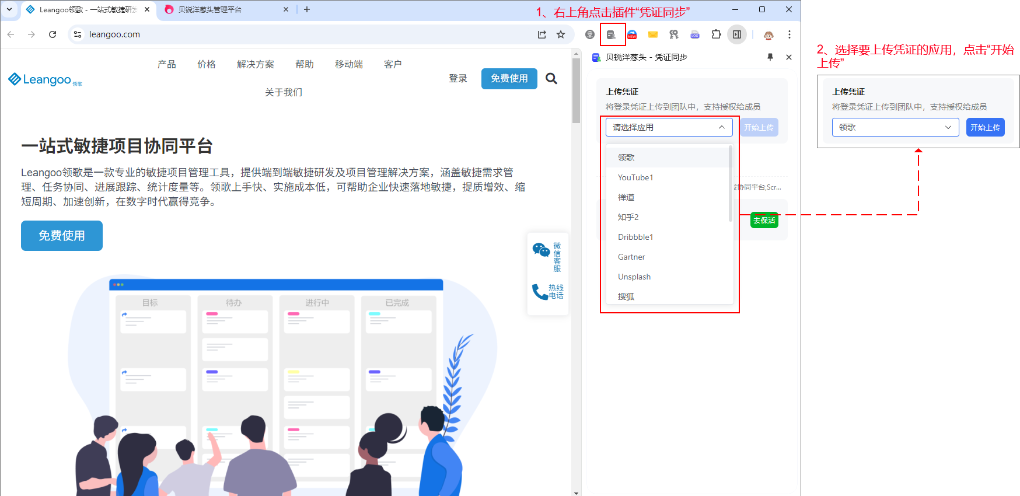Open the Chrome profile avatar
Image resolution: width=1020 pixels, height=496 pixels.
[768, 34]
